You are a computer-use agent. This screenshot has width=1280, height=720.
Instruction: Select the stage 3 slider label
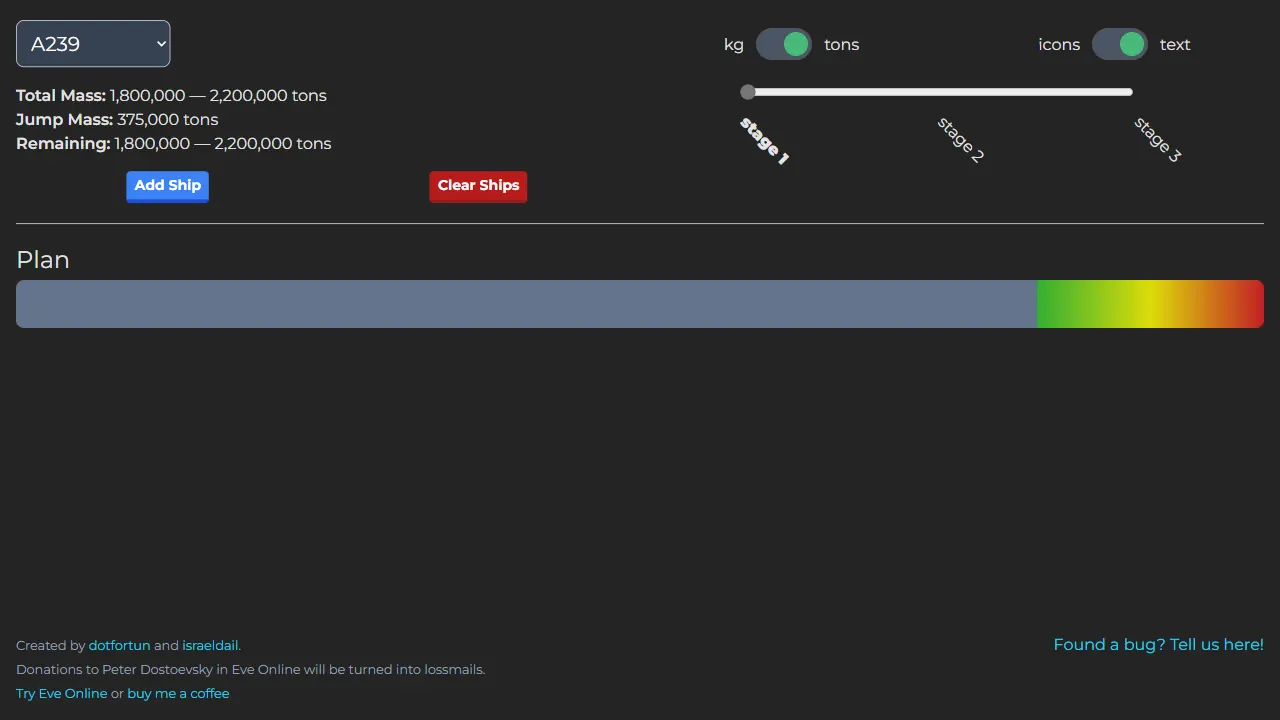[1157, 140]
